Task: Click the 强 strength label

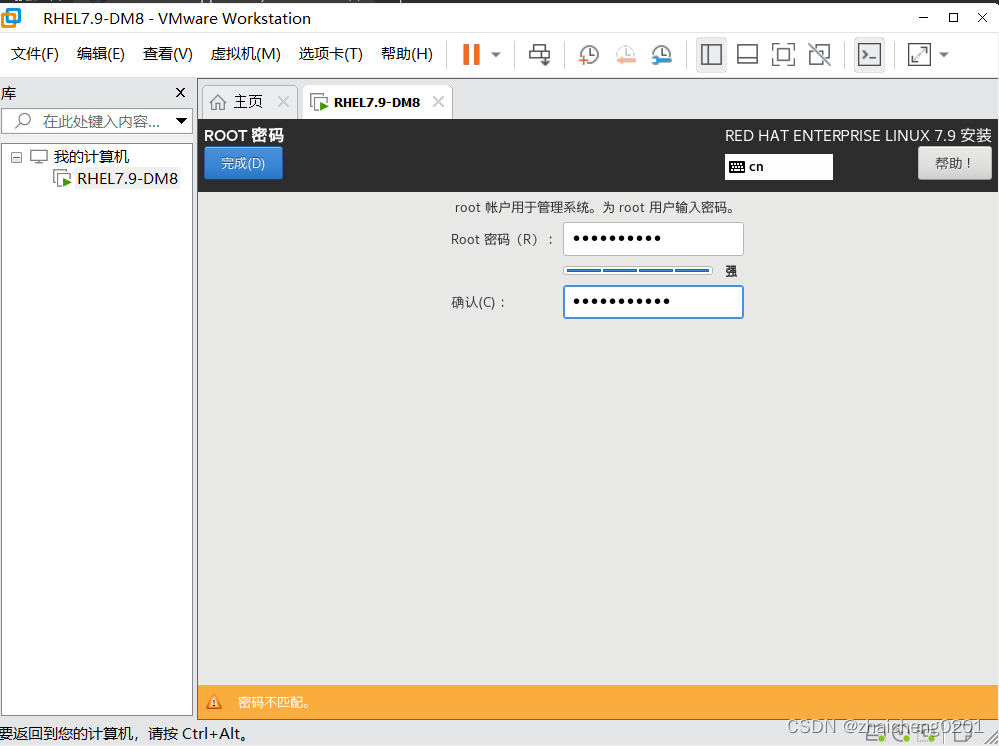Action: click(731, 271)
